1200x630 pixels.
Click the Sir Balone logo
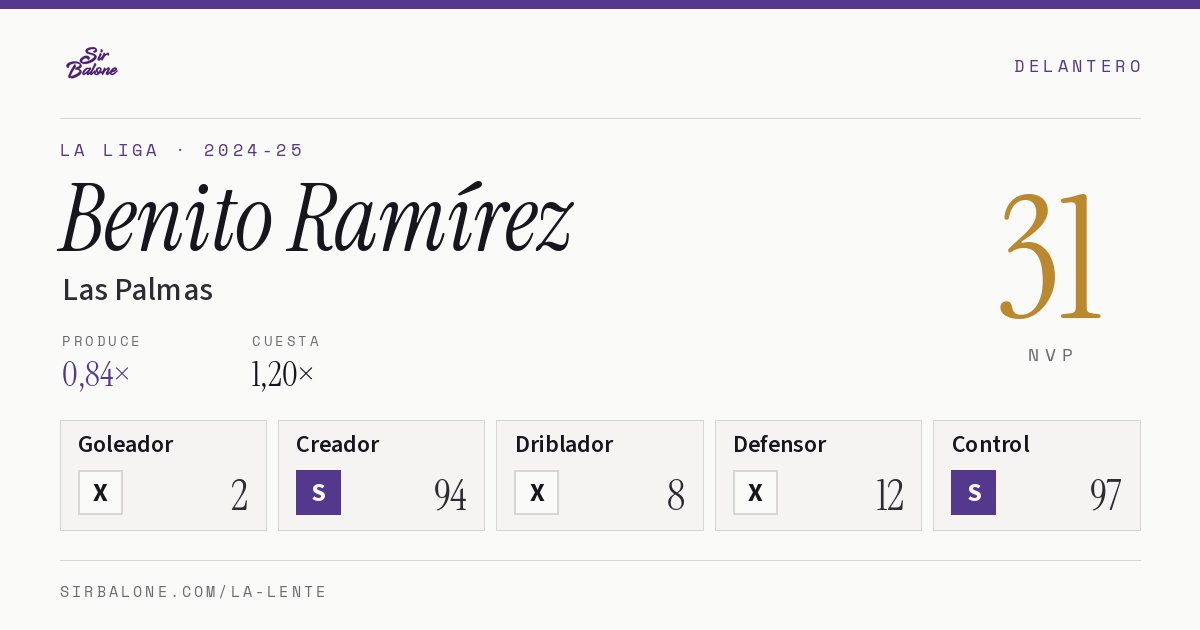coord(92,63)
